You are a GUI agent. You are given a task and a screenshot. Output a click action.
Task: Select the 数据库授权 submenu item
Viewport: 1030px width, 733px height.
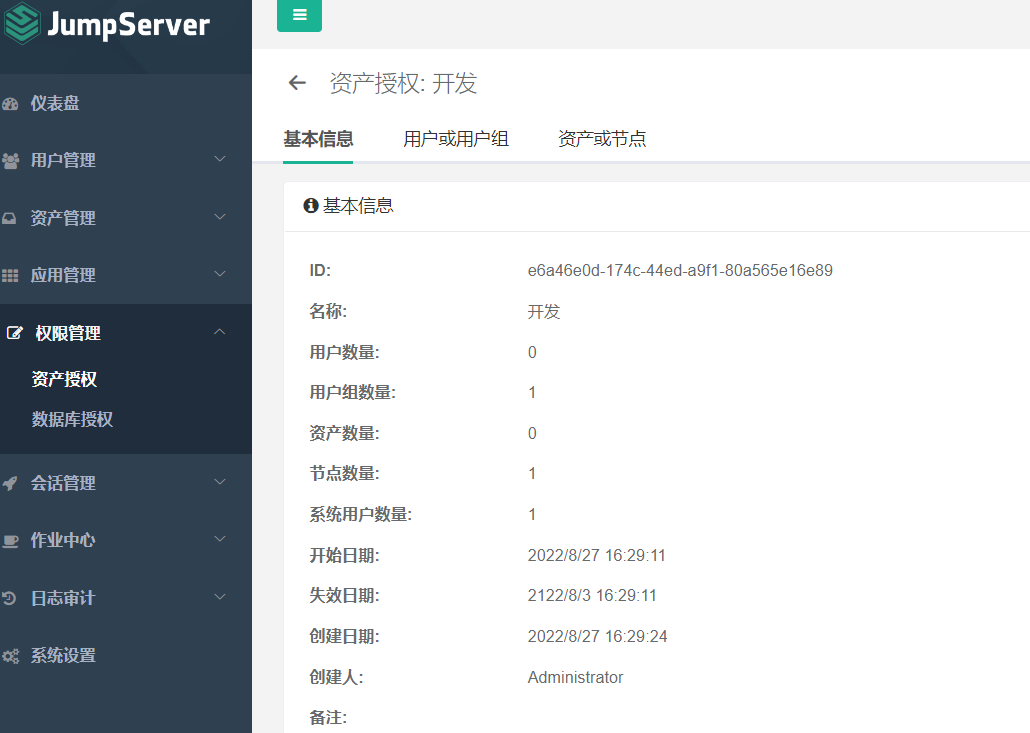(72, 419)
